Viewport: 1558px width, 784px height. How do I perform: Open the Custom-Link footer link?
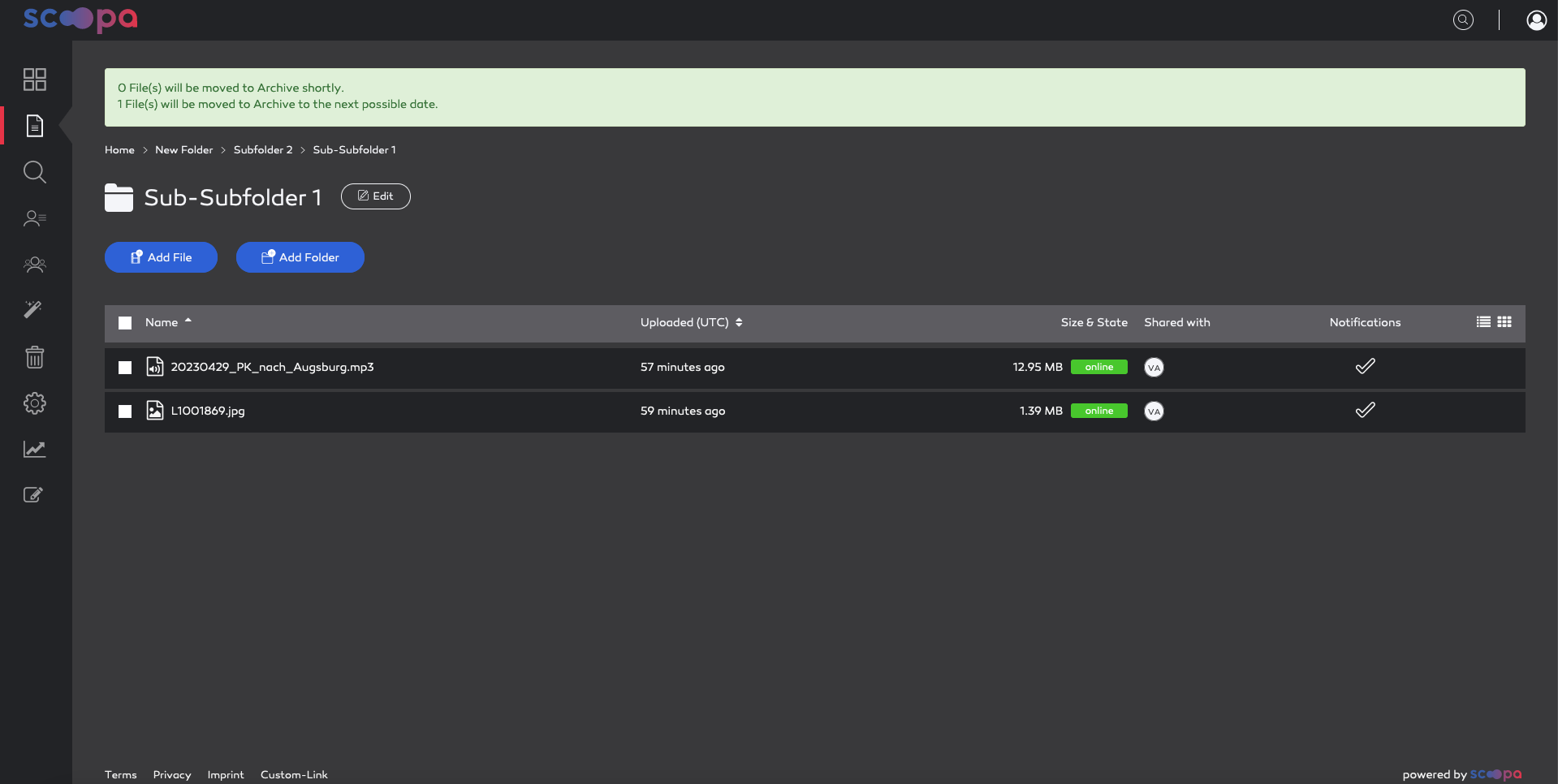294,775
